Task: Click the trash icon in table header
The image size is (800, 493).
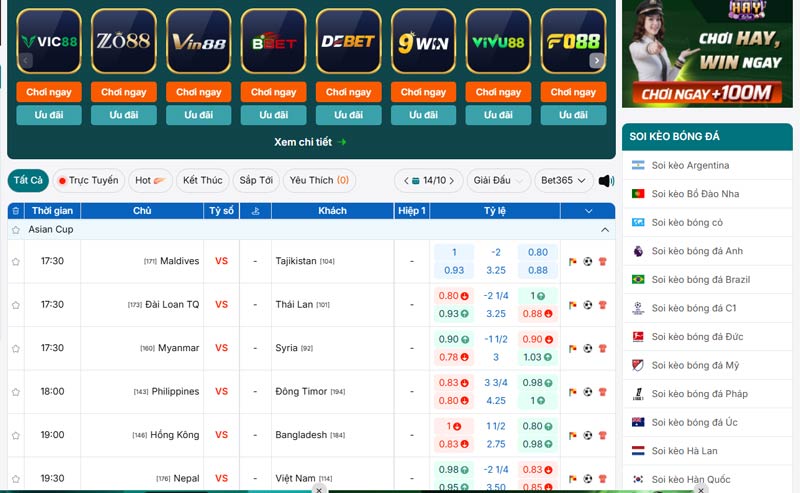Action: point(15,211)
